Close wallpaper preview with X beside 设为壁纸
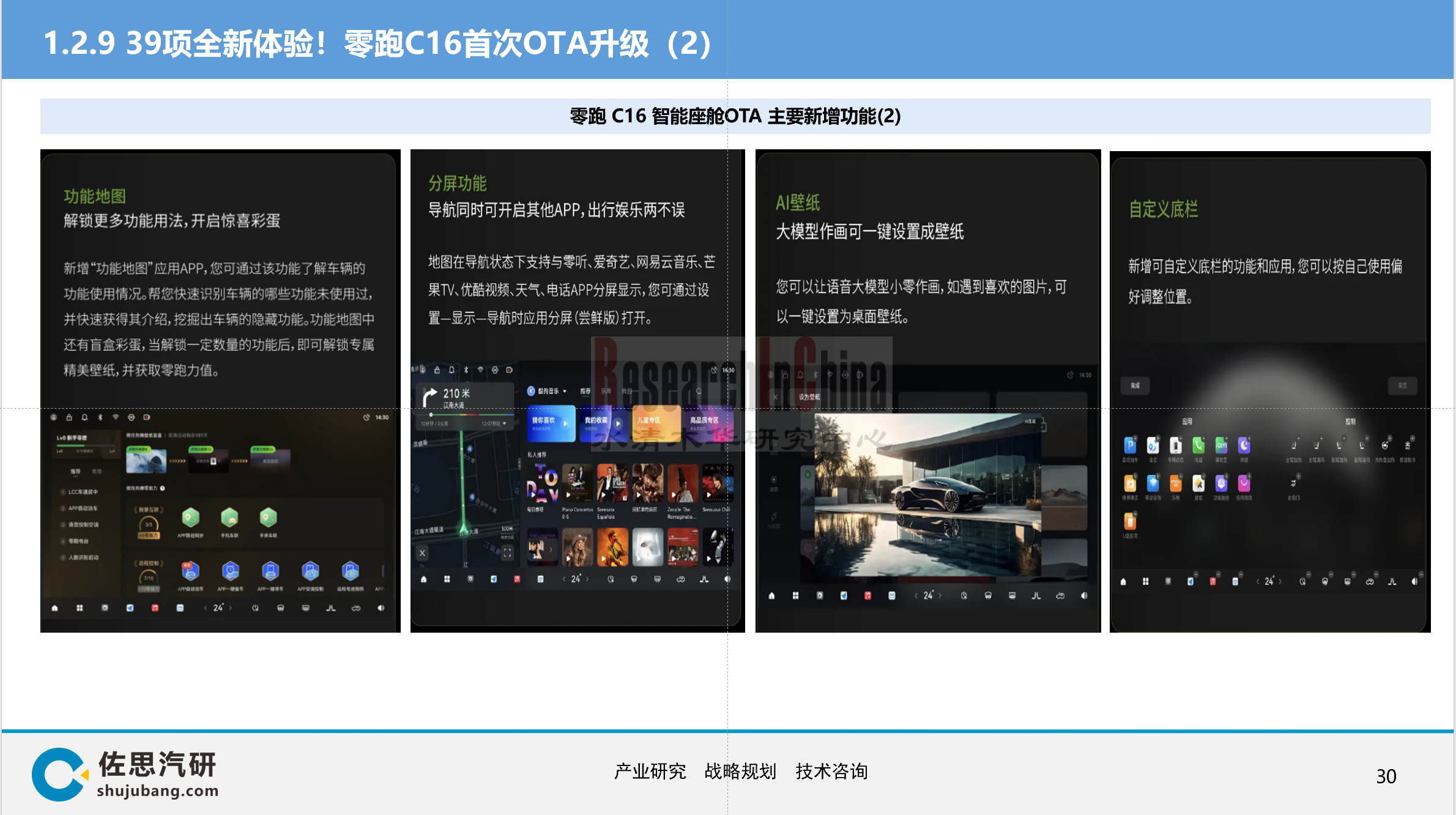 coord(775,397)
